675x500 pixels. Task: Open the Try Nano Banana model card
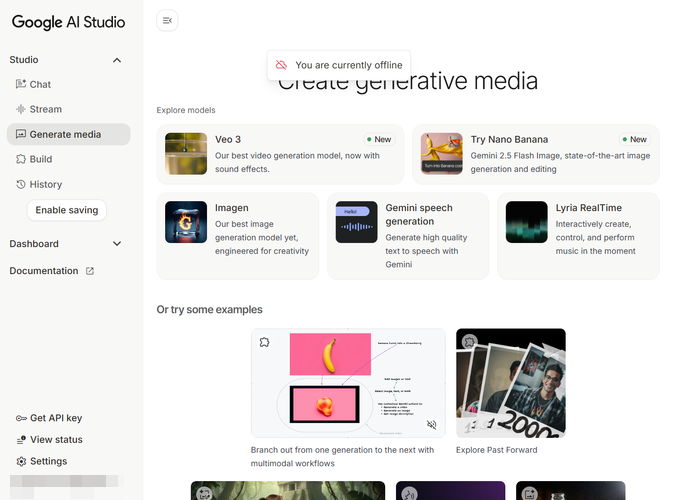535,154
